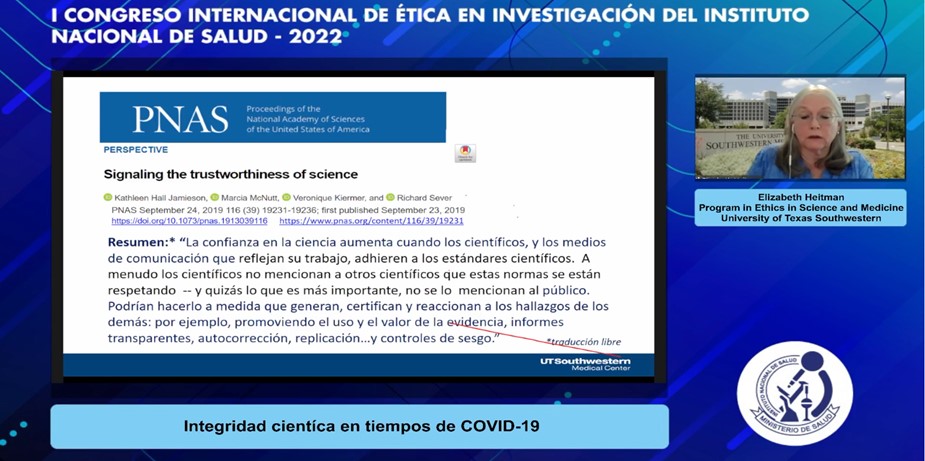Click Veronique Kiermer's ORCID icon
The width and height of the screenshot is (925, 461).
pos(286,197)
